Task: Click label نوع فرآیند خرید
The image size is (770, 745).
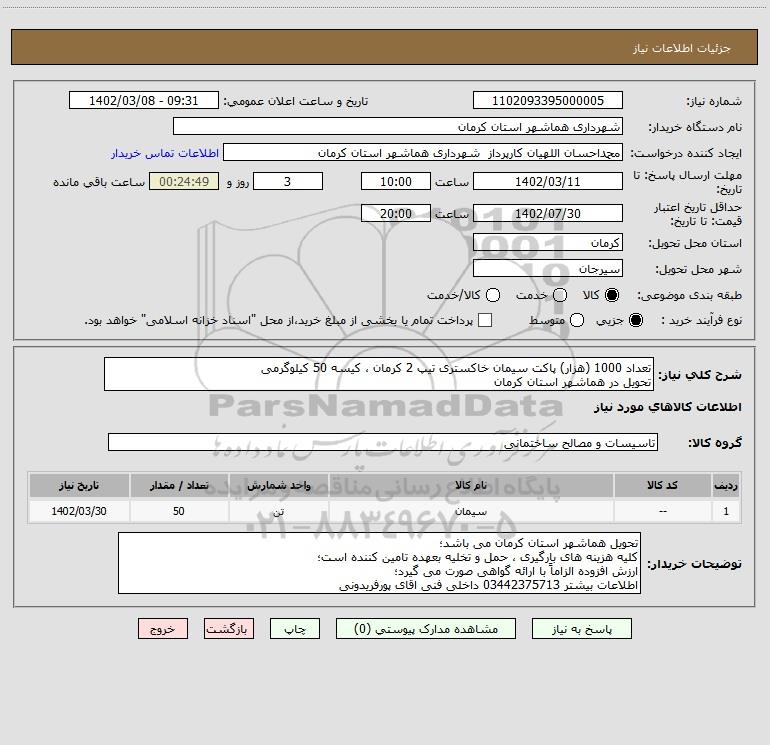Action: (x=701, y=320)
